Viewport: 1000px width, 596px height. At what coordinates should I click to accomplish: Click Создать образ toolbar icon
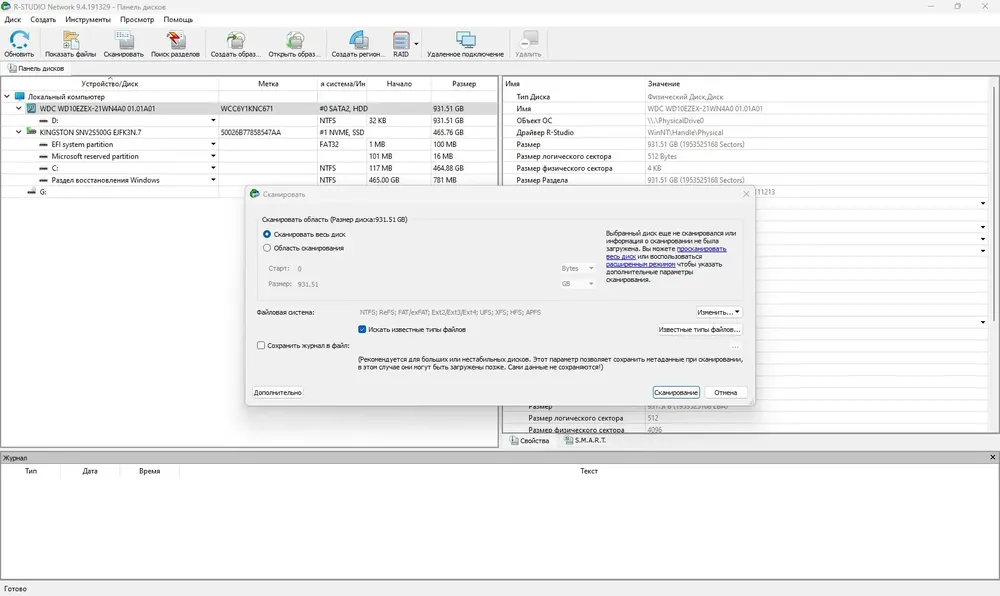(x=235, y=40)
